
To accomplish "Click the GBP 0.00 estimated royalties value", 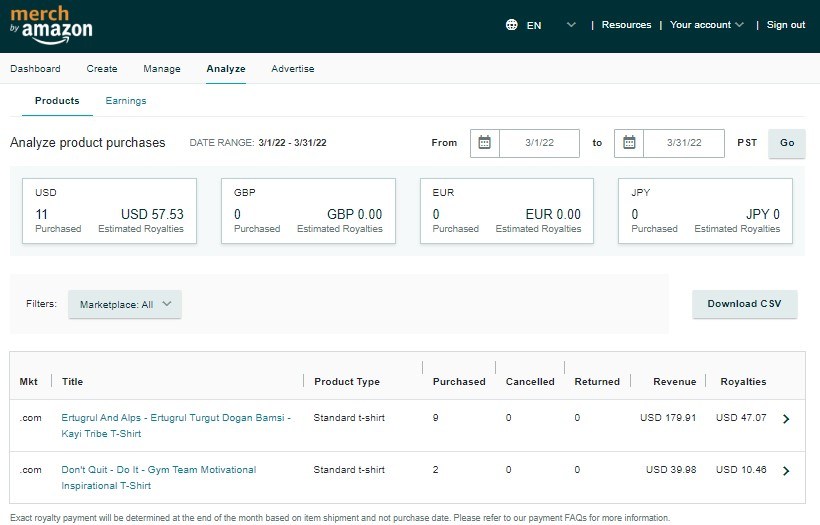I will point(355,214).
